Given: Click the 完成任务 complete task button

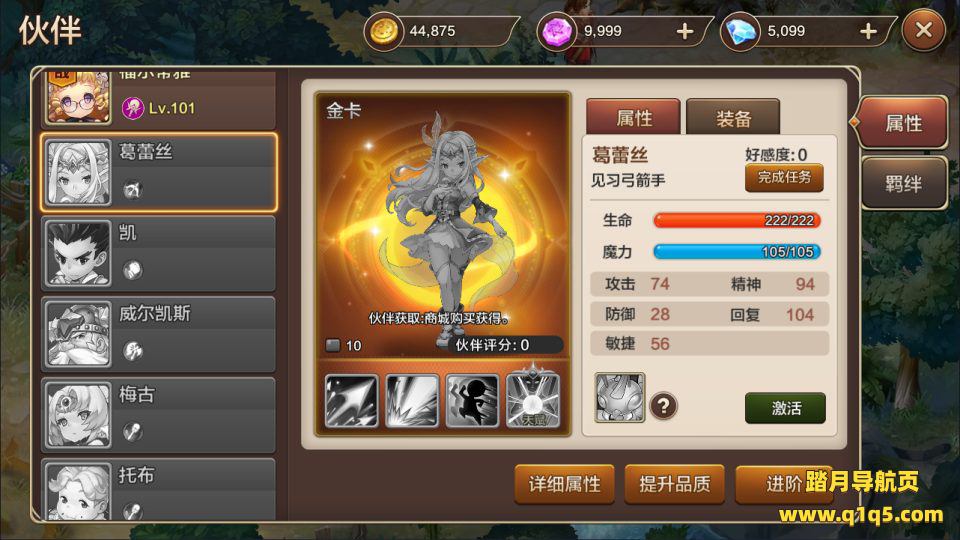Looking at the screenshot, I should pos(784,178).
